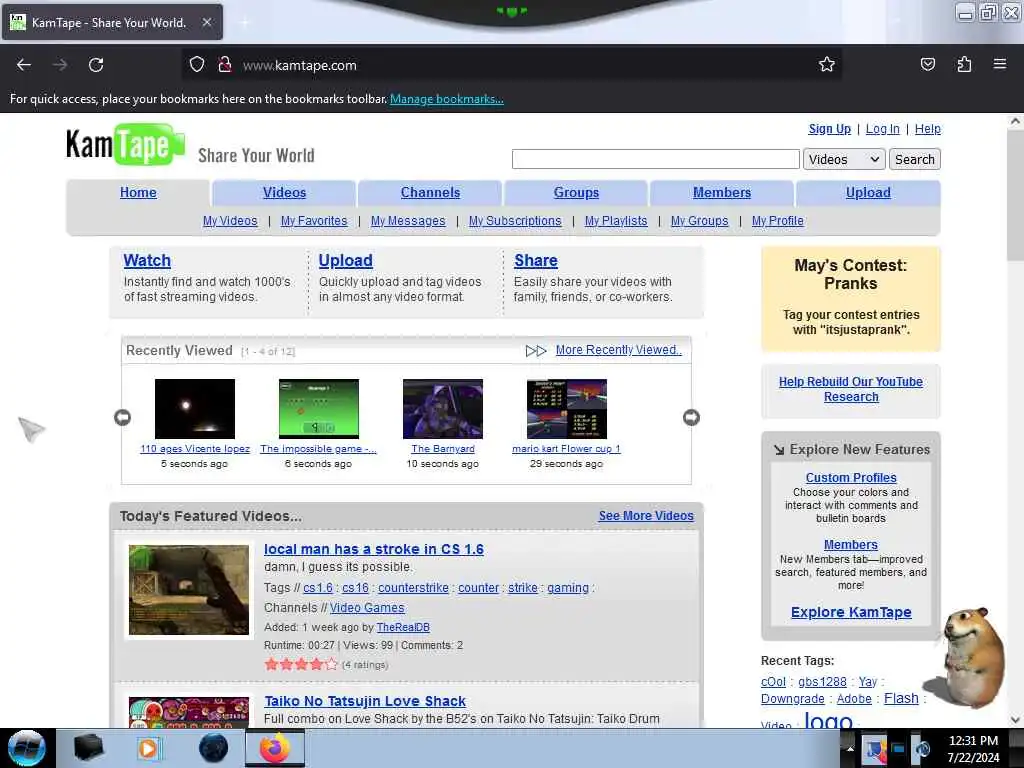Open the Pocket save icon
Viewport: 1024px width, 768px height.
[927, 64]
